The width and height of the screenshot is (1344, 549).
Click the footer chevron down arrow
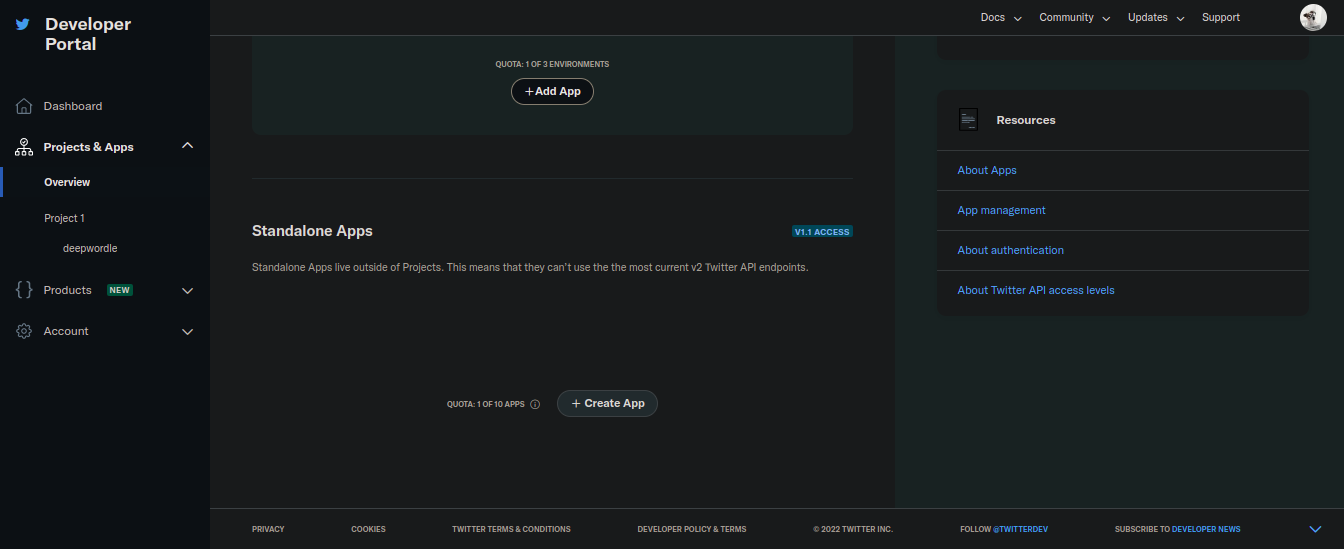click(1315, 529)
